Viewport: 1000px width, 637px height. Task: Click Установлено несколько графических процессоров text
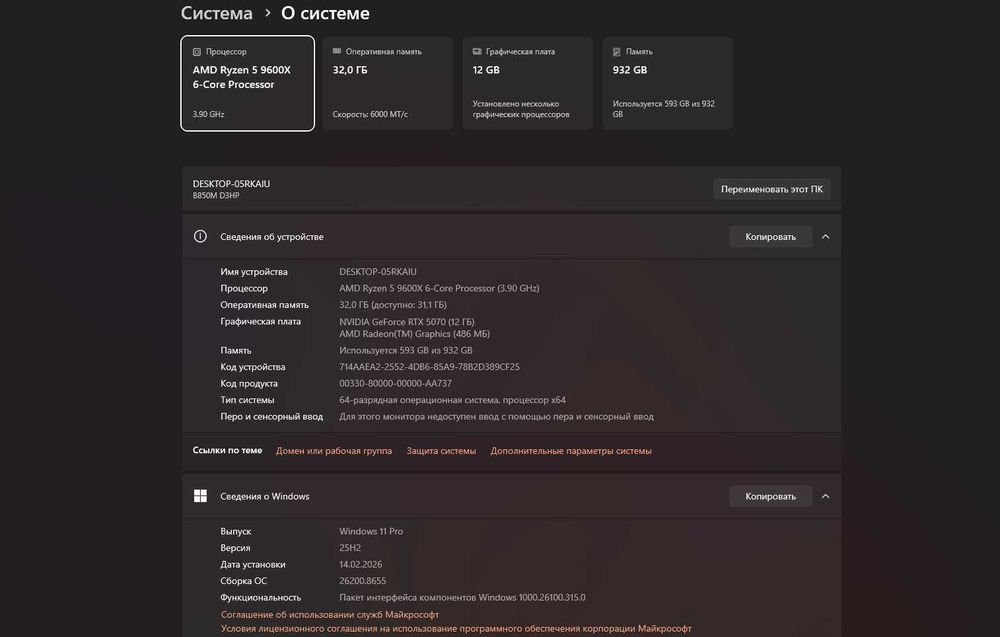[521, 109]
